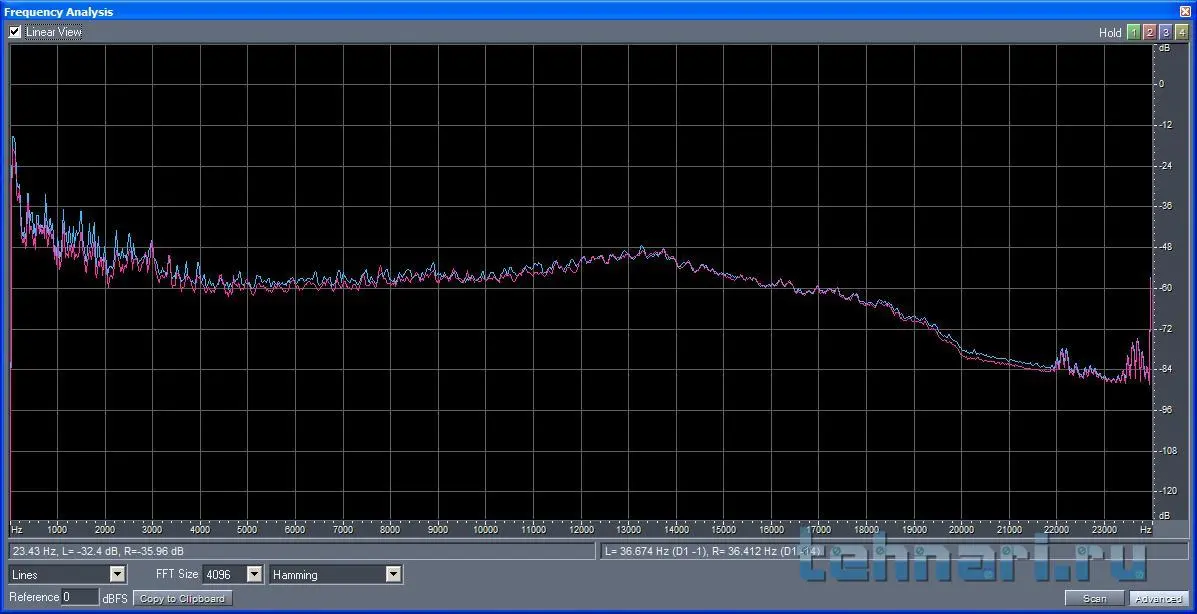The width and height of the screenshot is (1197, 614).
Task: Open the Hamming window type dropdown
Action: click(393, 574)
